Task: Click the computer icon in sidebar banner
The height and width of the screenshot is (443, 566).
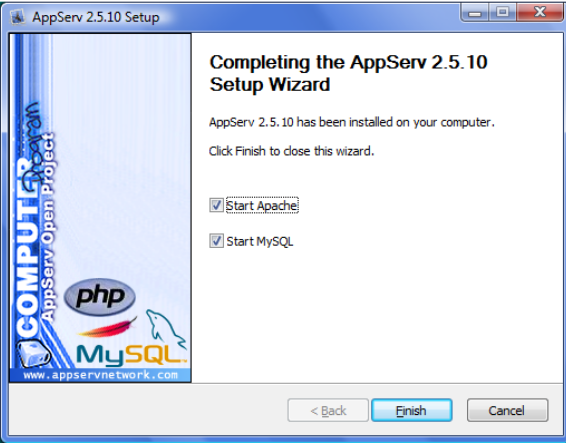Action: pyautogui.click(x=34, y=353)
